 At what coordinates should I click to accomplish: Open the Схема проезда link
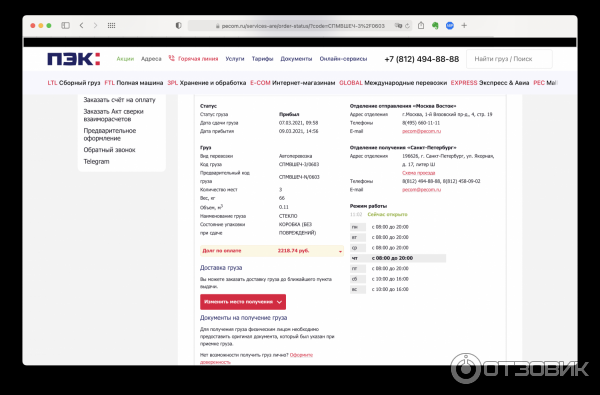(x=418, y=173)
